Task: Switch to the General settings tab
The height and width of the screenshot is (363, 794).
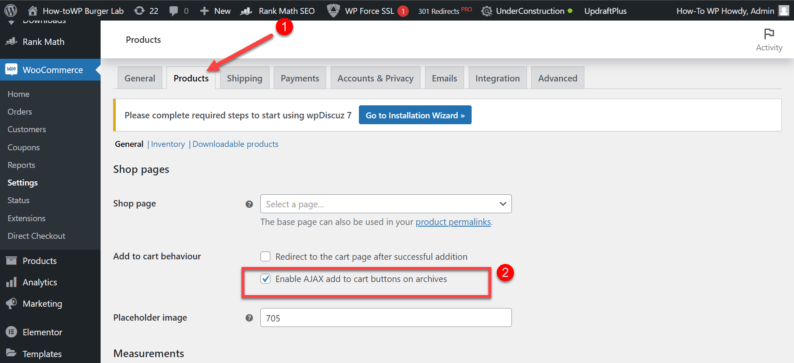Action: 140,78
